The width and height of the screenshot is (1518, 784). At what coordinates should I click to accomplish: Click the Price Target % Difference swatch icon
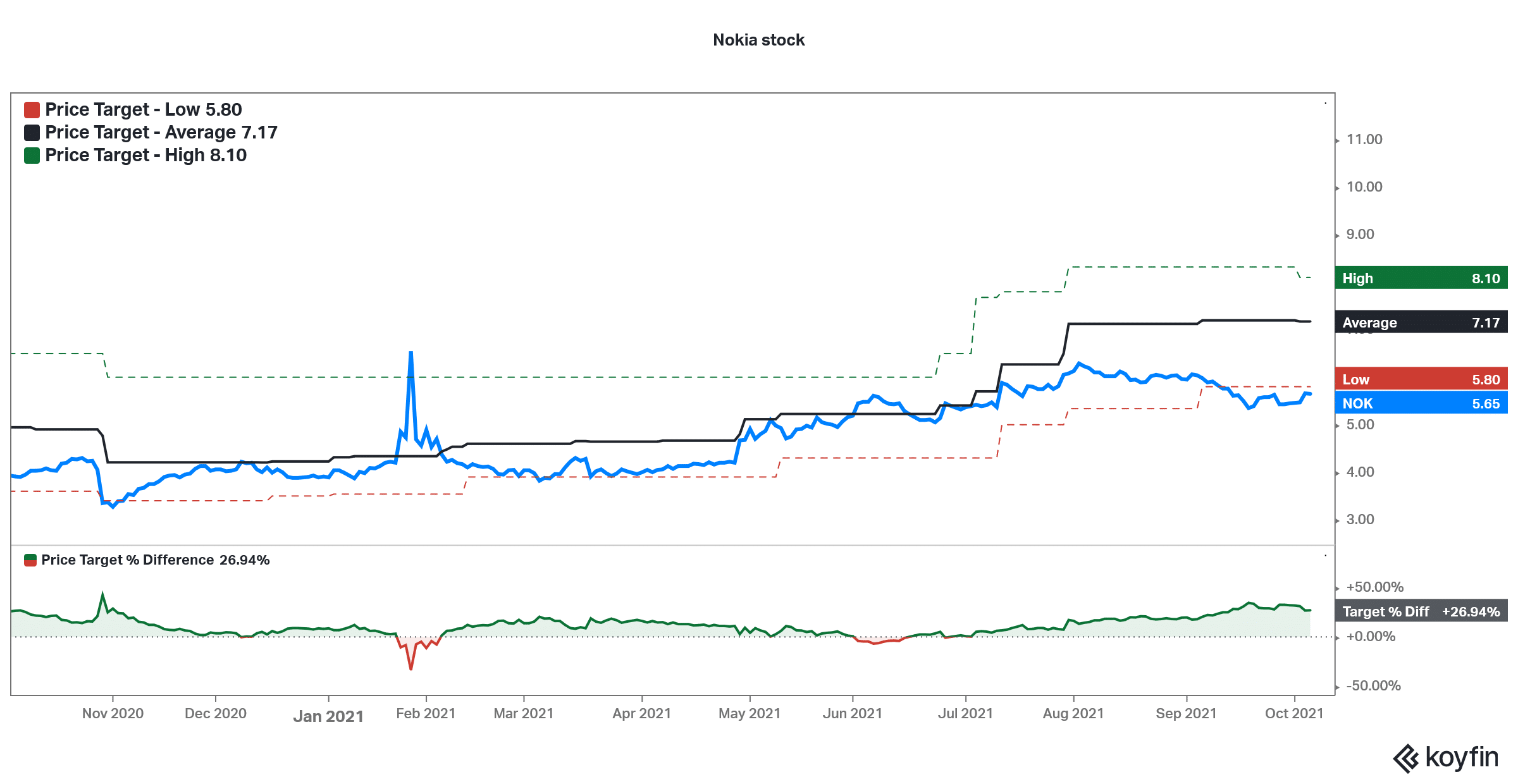pos(30,560)
